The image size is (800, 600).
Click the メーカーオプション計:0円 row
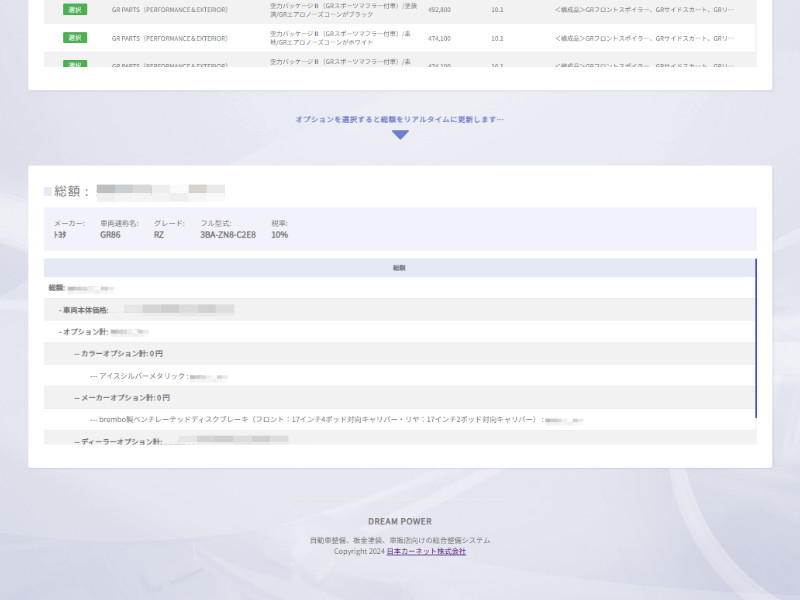(399, 397)
